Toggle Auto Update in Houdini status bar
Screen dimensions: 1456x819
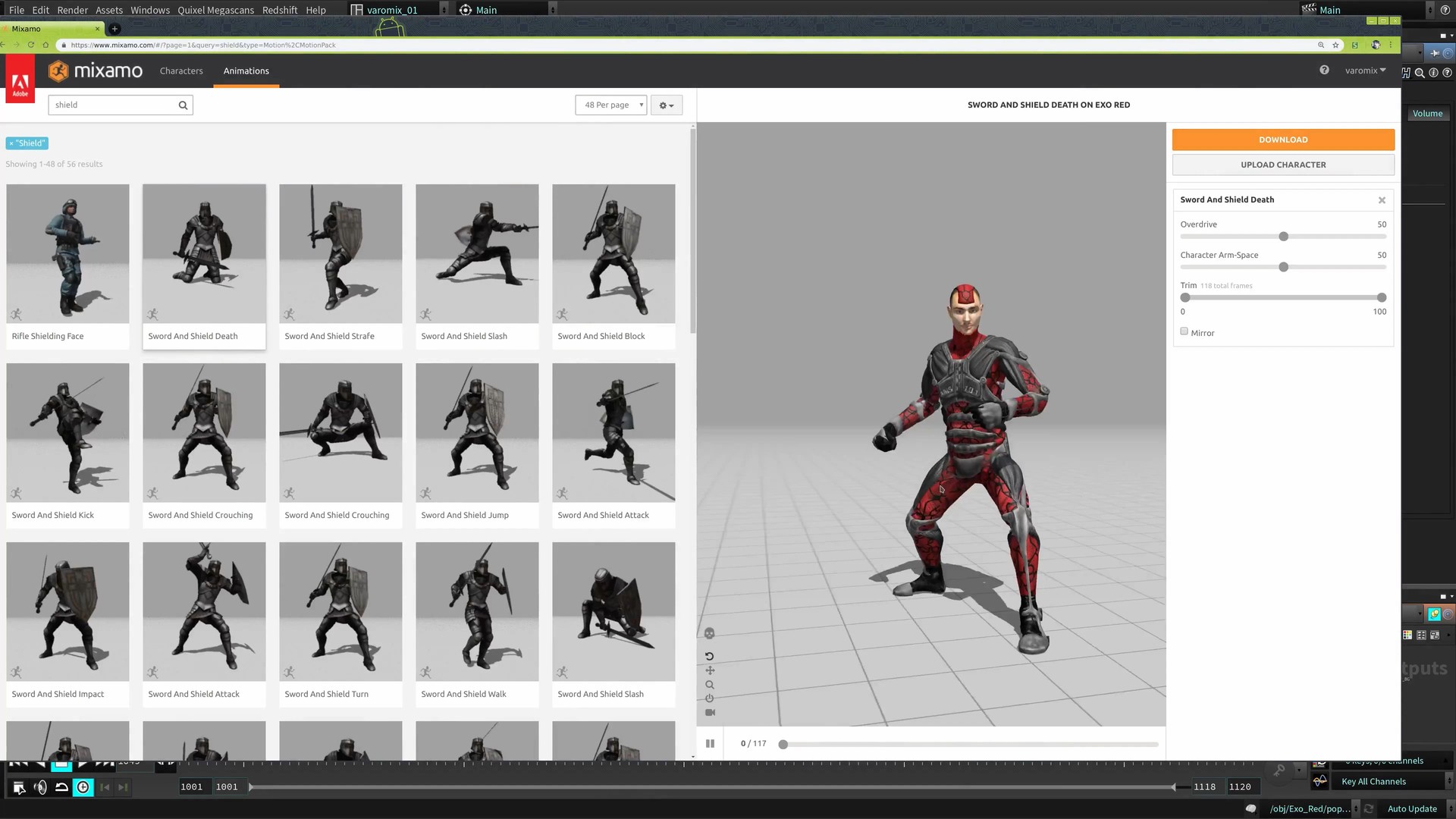1412,808
